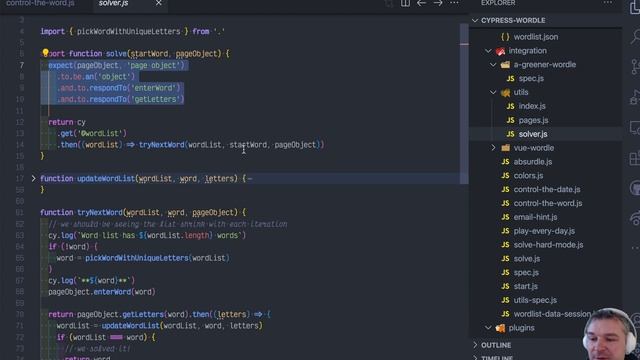Screen dimensions: 640x360
Task: Switch to the control-the-word.js editor tab
Action: [x=40, y=3]
